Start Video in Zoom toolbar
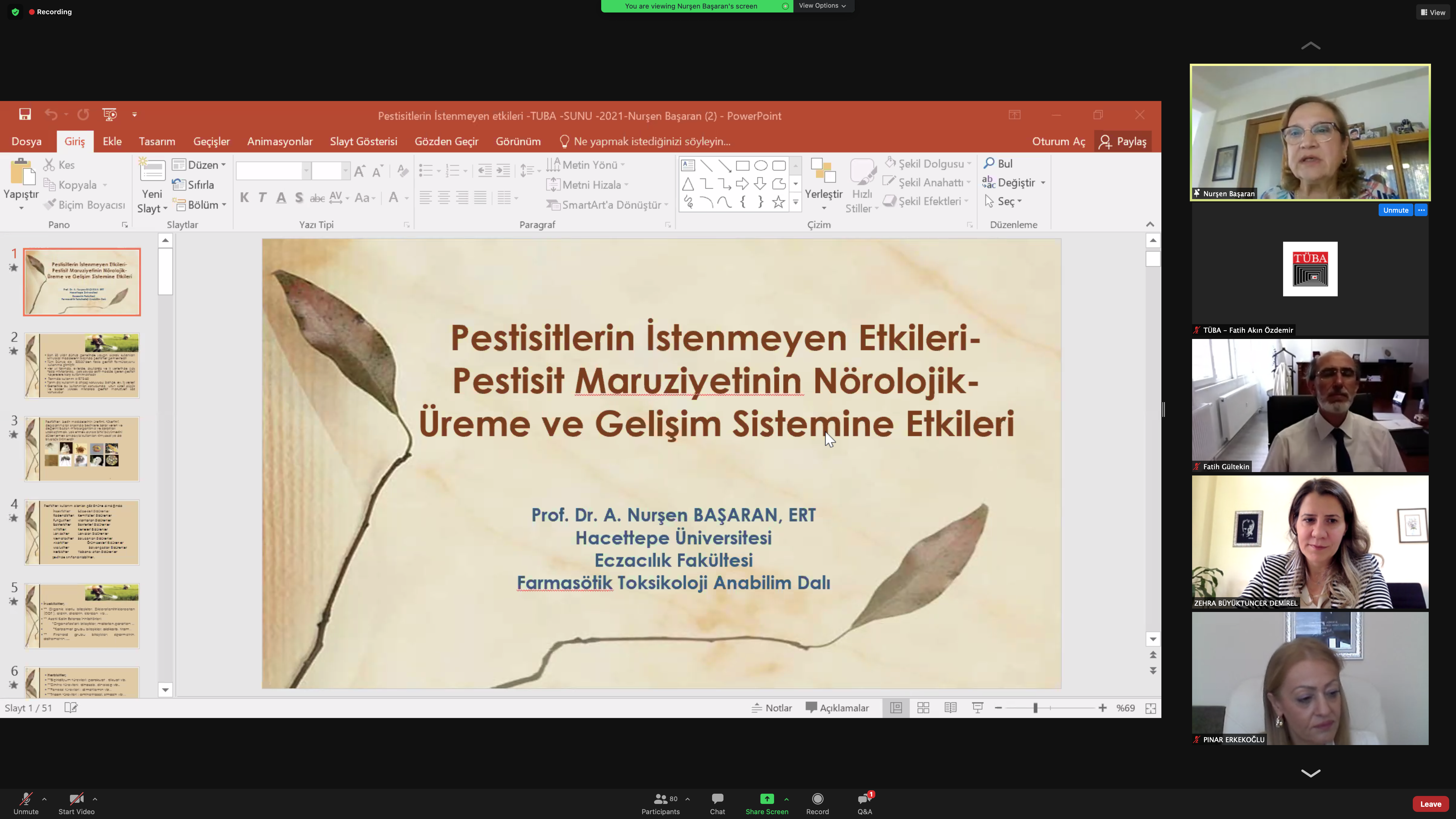 (76, 803)
